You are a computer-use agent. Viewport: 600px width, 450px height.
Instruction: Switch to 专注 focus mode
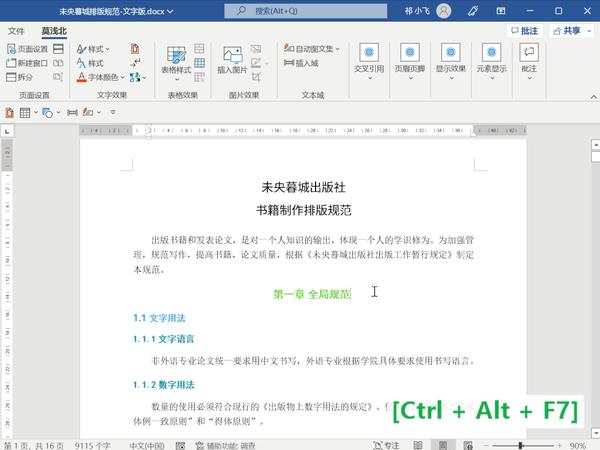tap(384, 444)
